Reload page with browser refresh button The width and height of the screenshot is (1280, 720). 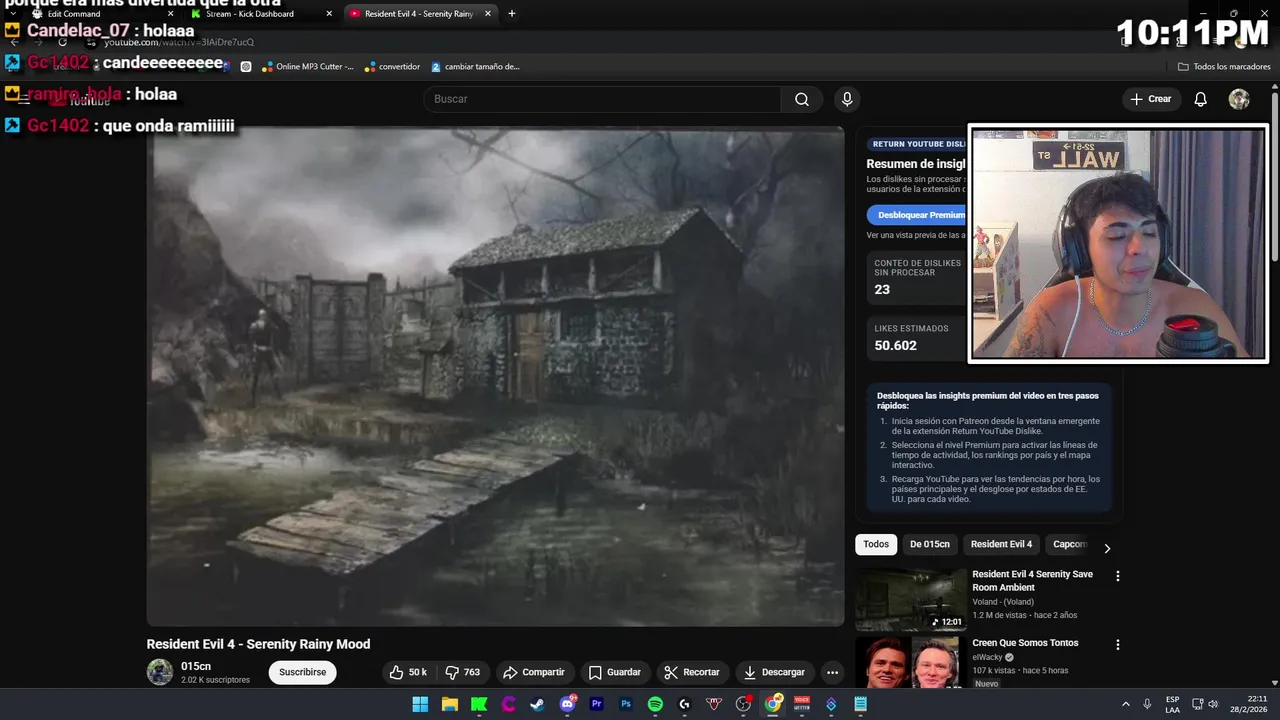pyautogui.click(x=62, y=42)
